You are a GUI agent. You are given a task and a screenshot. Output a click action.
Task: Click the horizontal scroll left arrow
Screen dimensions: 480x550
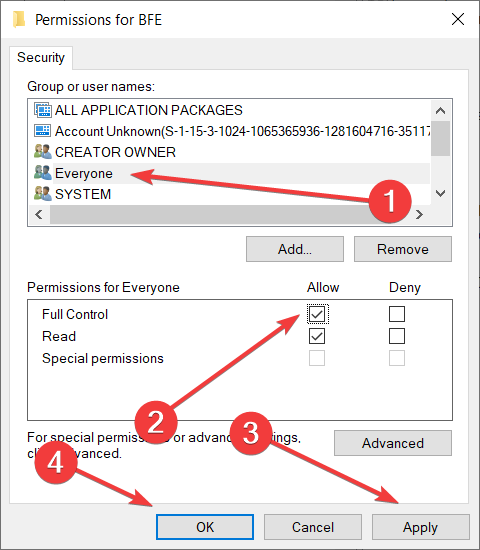click(39, 214)
